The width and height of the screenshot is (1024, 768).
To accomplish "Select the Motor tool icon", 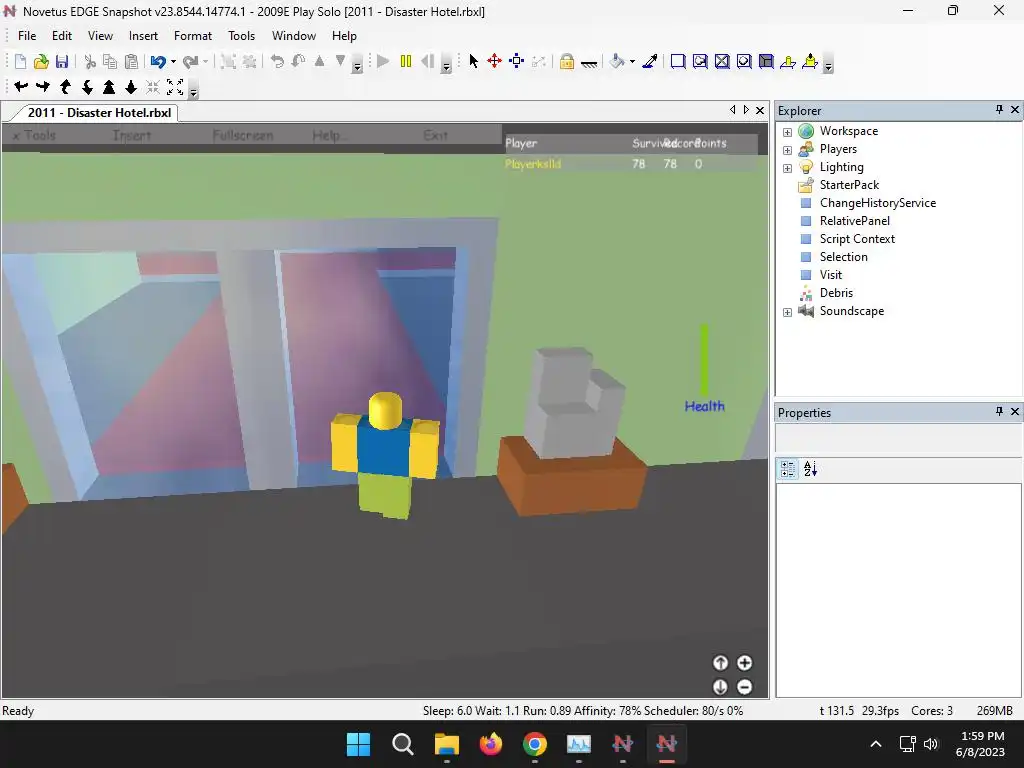I will 810,61.
